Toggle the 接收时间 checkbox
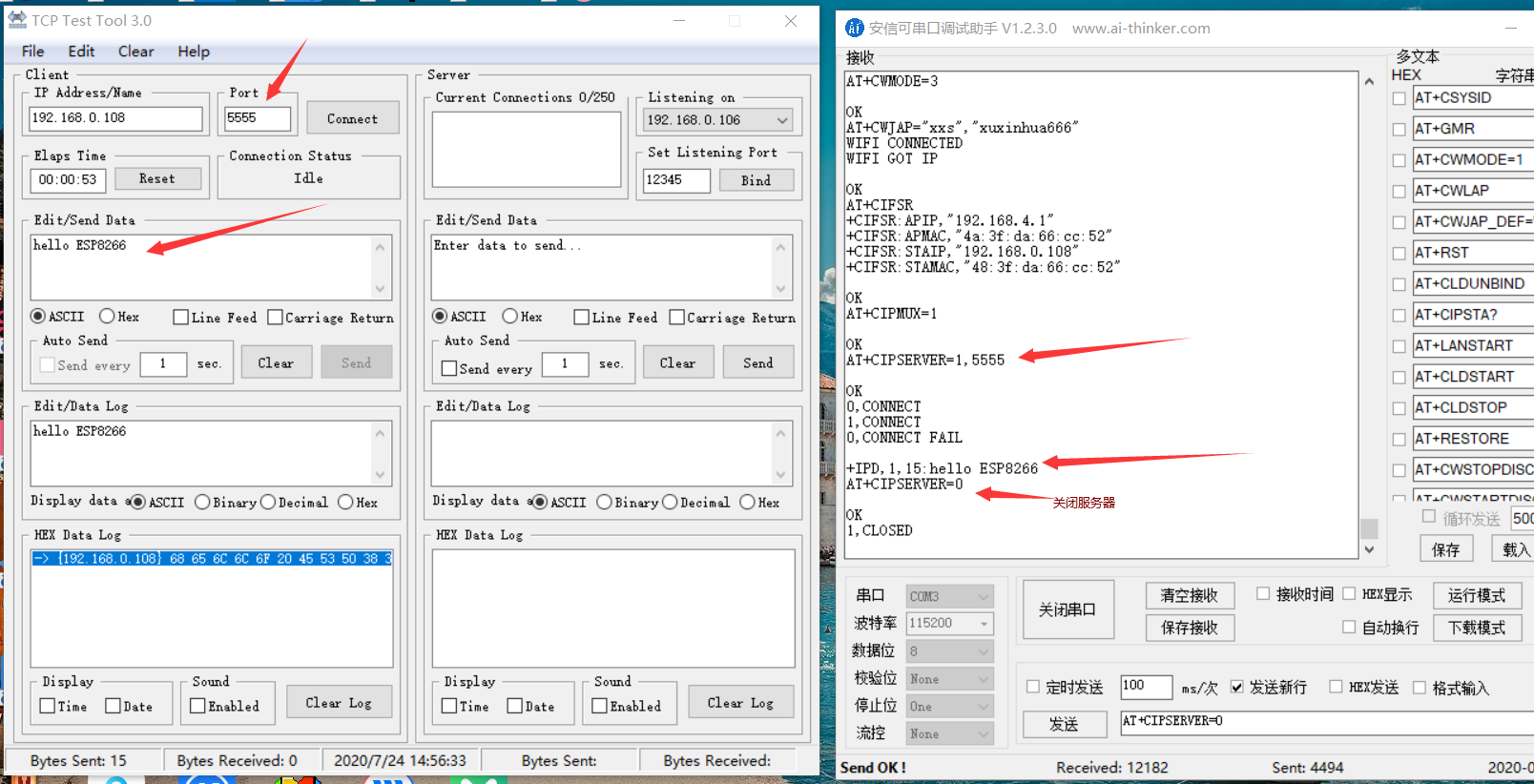Viewport: 1534px width, 784px height. pyautogui.click(x=1263, y=593)
